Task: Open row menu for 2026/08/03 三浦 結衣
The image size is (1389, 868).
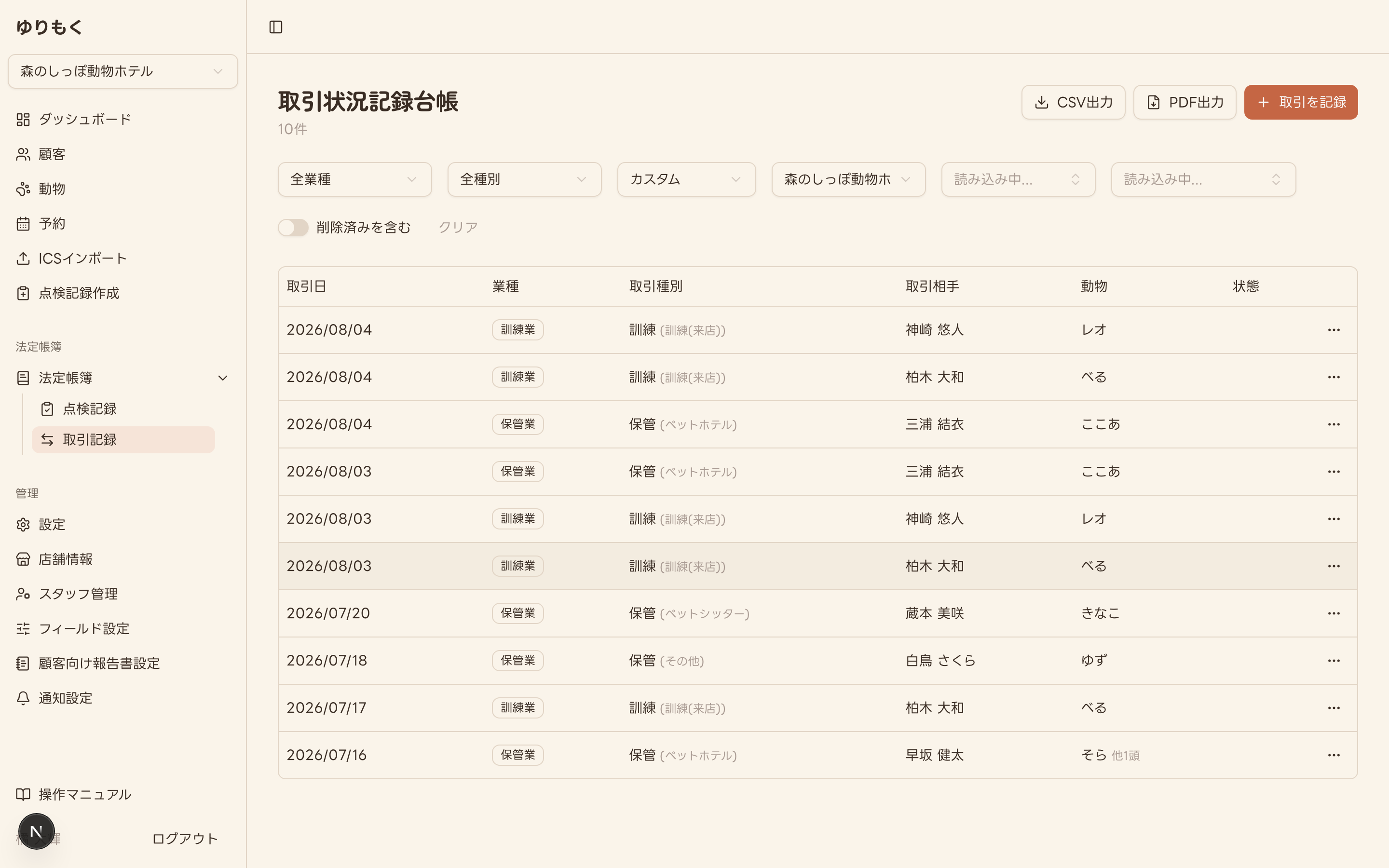Action: pos(1334,472)
